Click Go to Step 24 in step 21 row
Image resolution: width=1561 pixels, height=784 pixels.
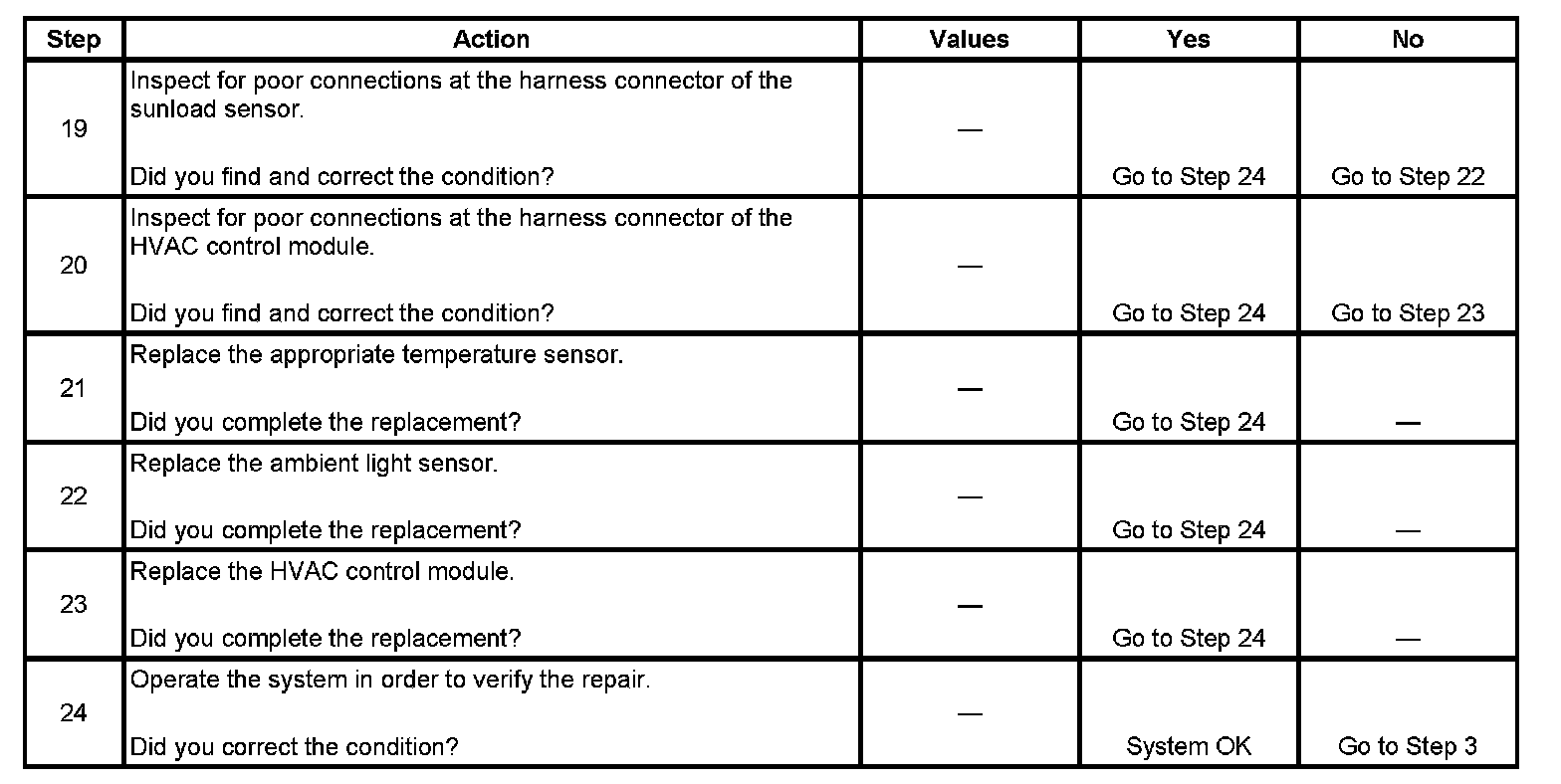(1189, 422)
